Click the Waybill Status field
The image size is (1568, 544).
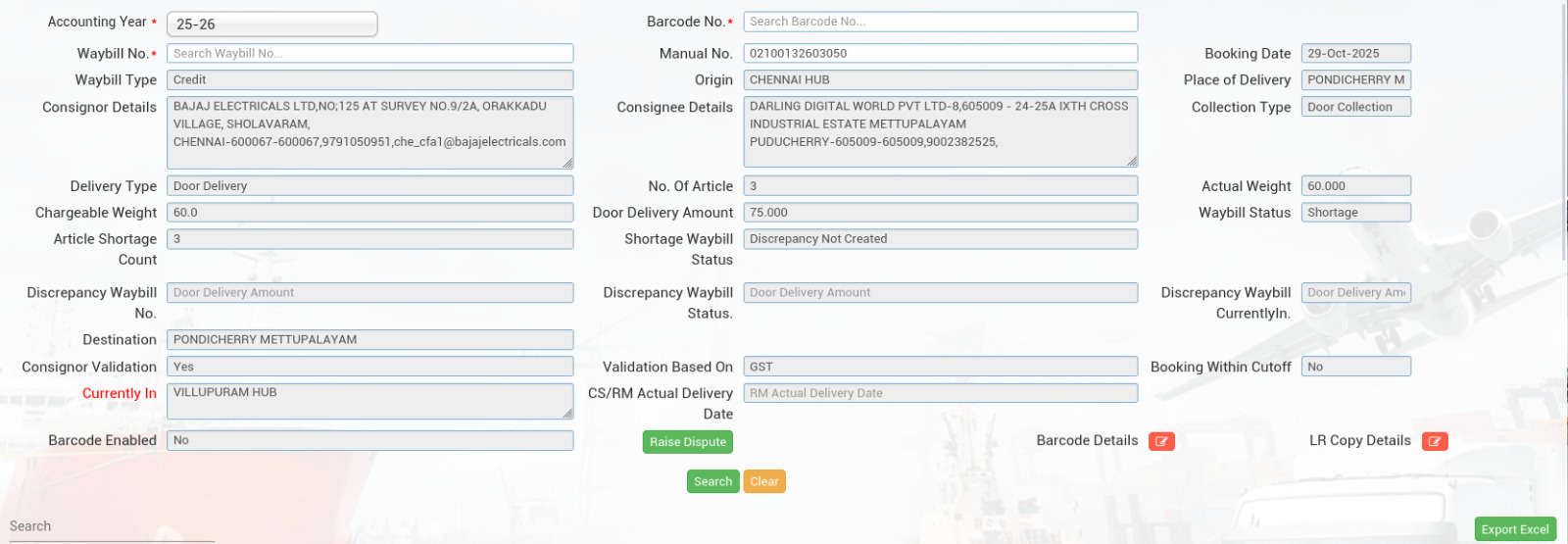pos(1355,213)
